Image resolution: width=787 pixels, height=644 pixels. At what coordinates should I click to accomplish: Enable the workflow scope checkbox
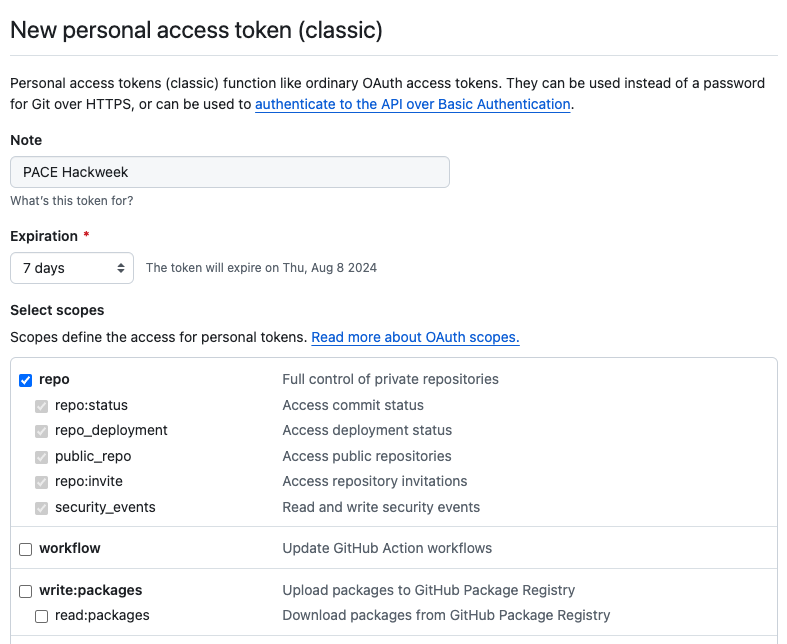(x=26, y=549)
